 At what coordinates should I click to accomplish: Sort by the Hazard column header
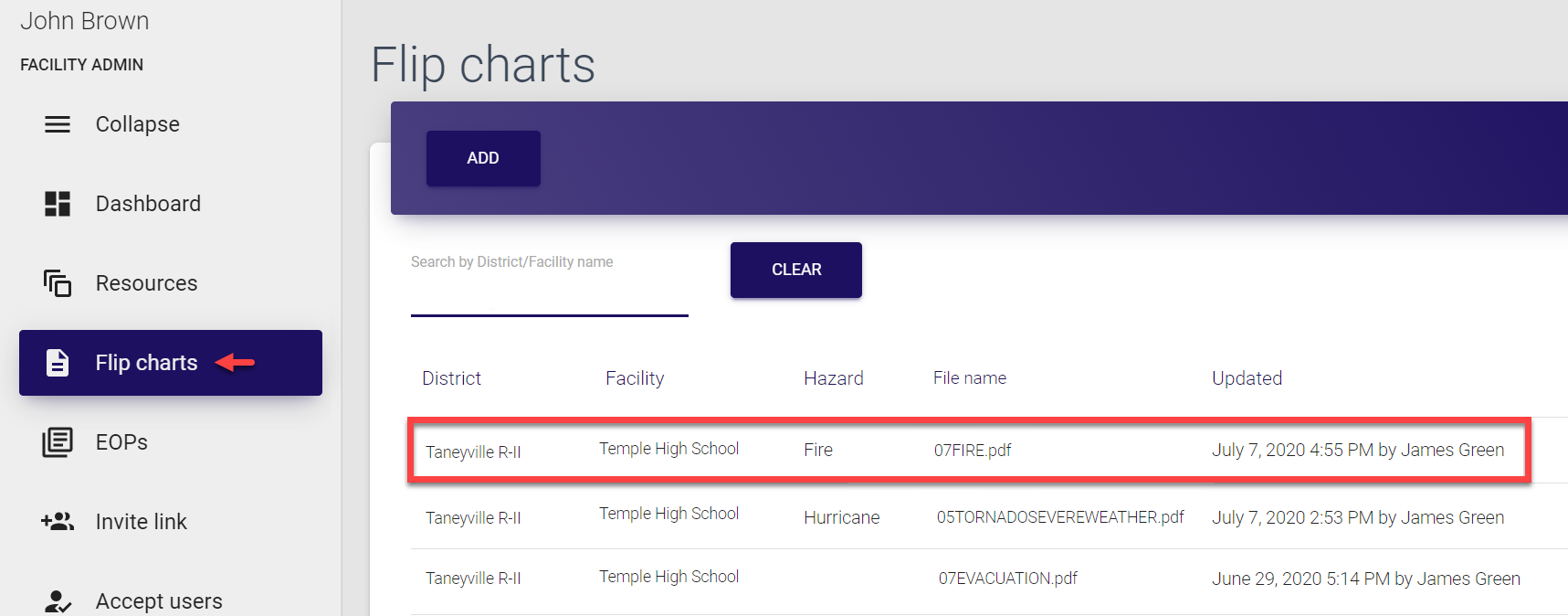[x=833, y=378]
